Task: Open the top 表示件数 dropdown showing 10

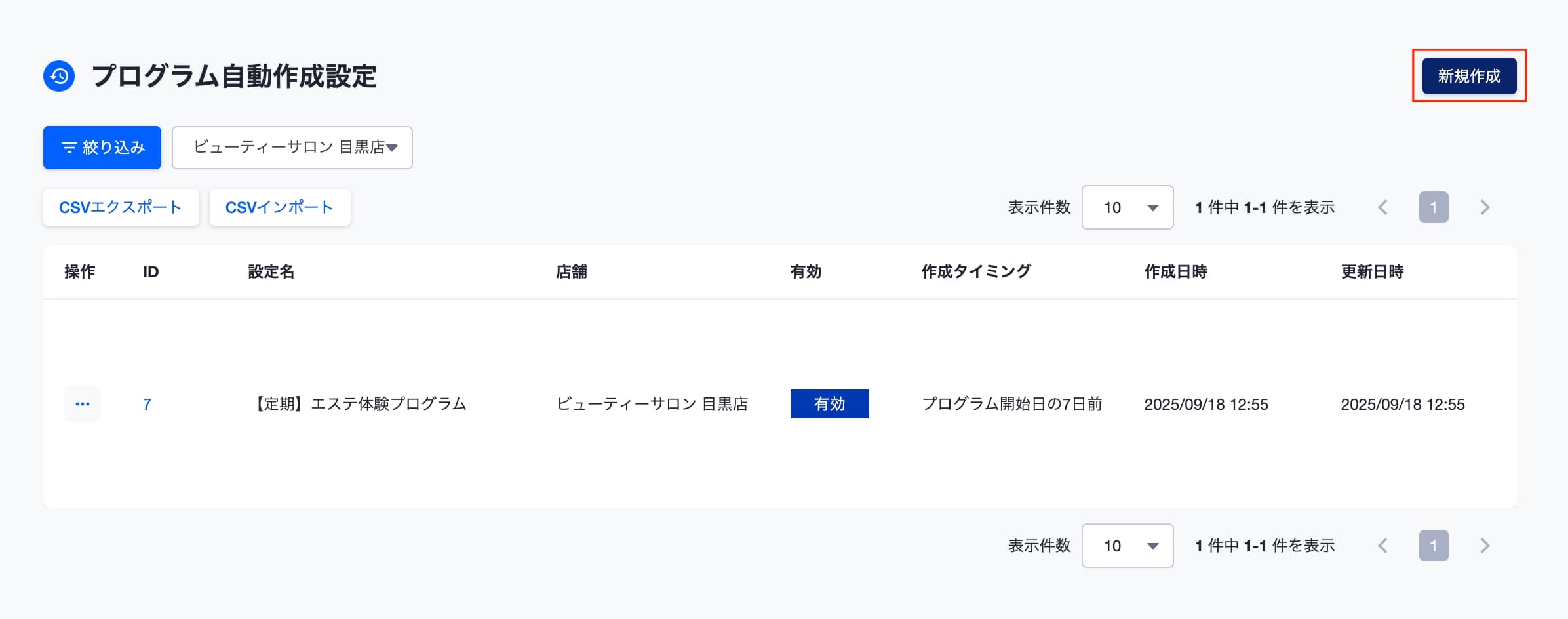Action: click(1127, 207)
